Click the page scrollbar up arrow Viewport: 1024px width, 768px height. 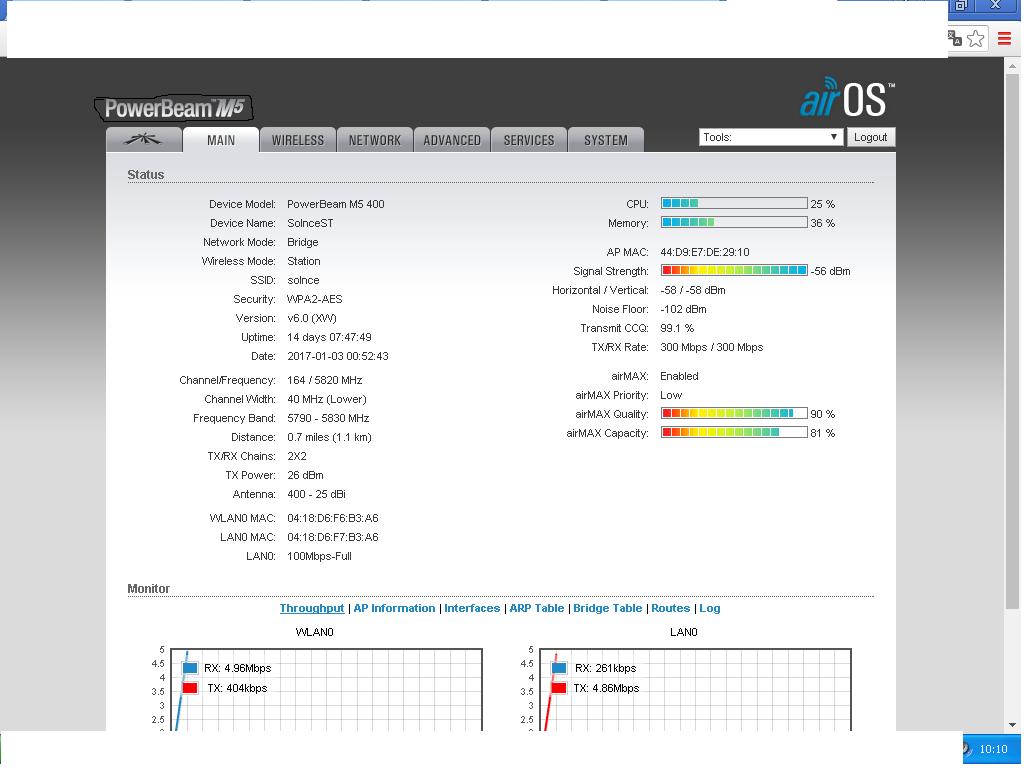(x=1013, y=66)
